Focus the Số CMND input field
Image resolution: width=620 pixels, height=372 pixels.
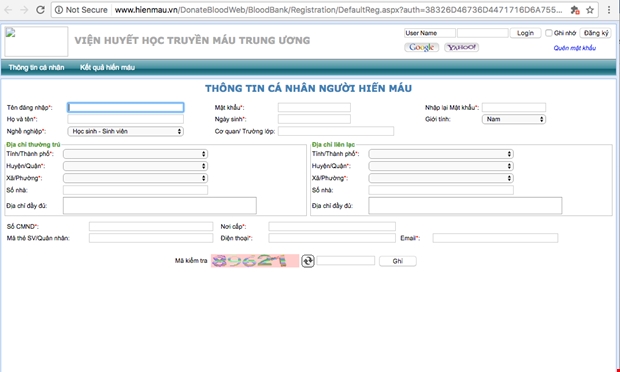pos(151,227)
